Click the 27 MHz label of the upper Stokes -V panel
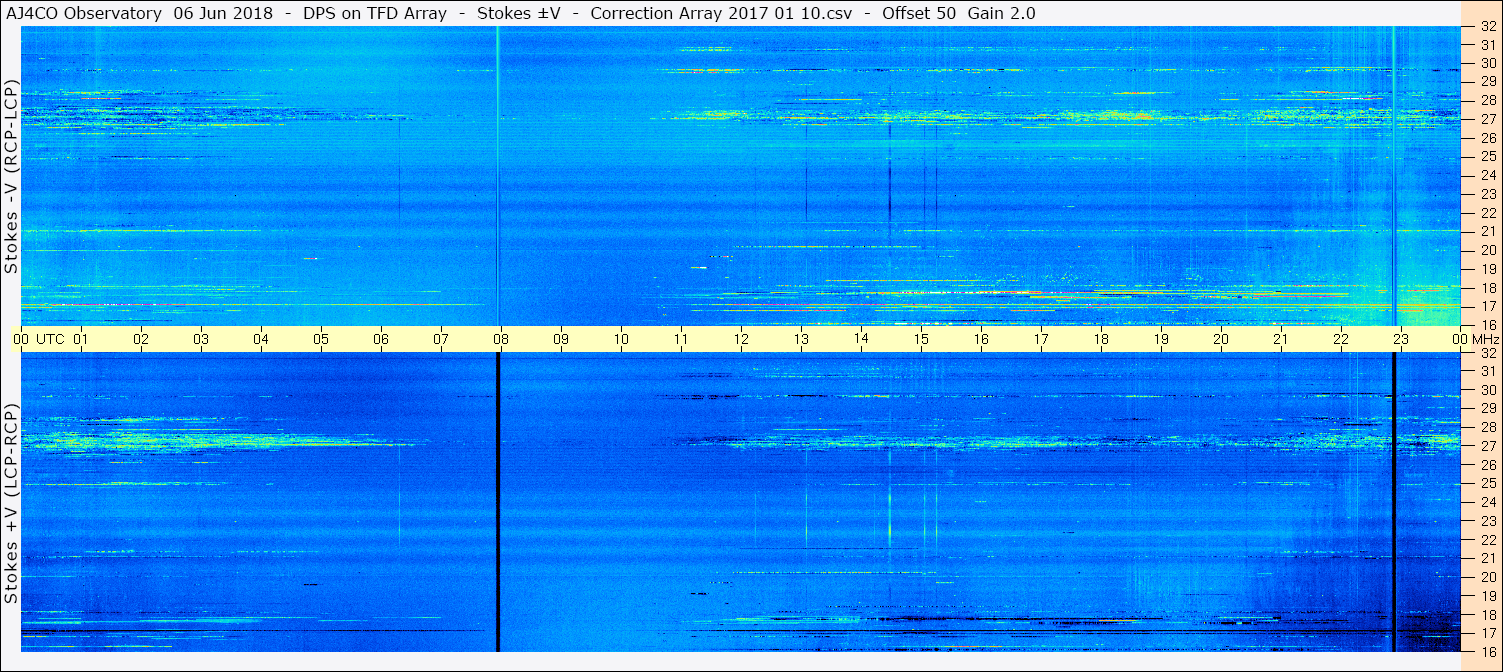The image size is (1503, 672). point(1487,118)
